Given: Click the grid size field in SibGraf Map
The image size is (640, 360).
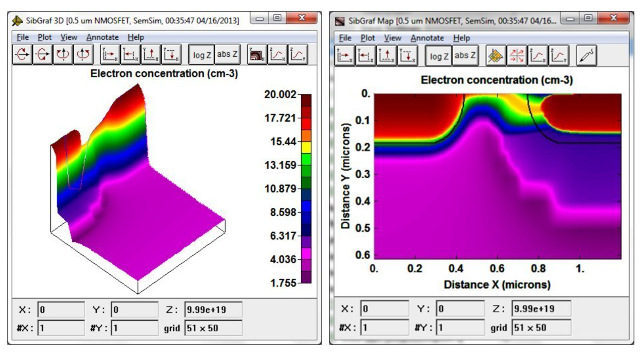Looking at the screenshot, I should (541, 327).
